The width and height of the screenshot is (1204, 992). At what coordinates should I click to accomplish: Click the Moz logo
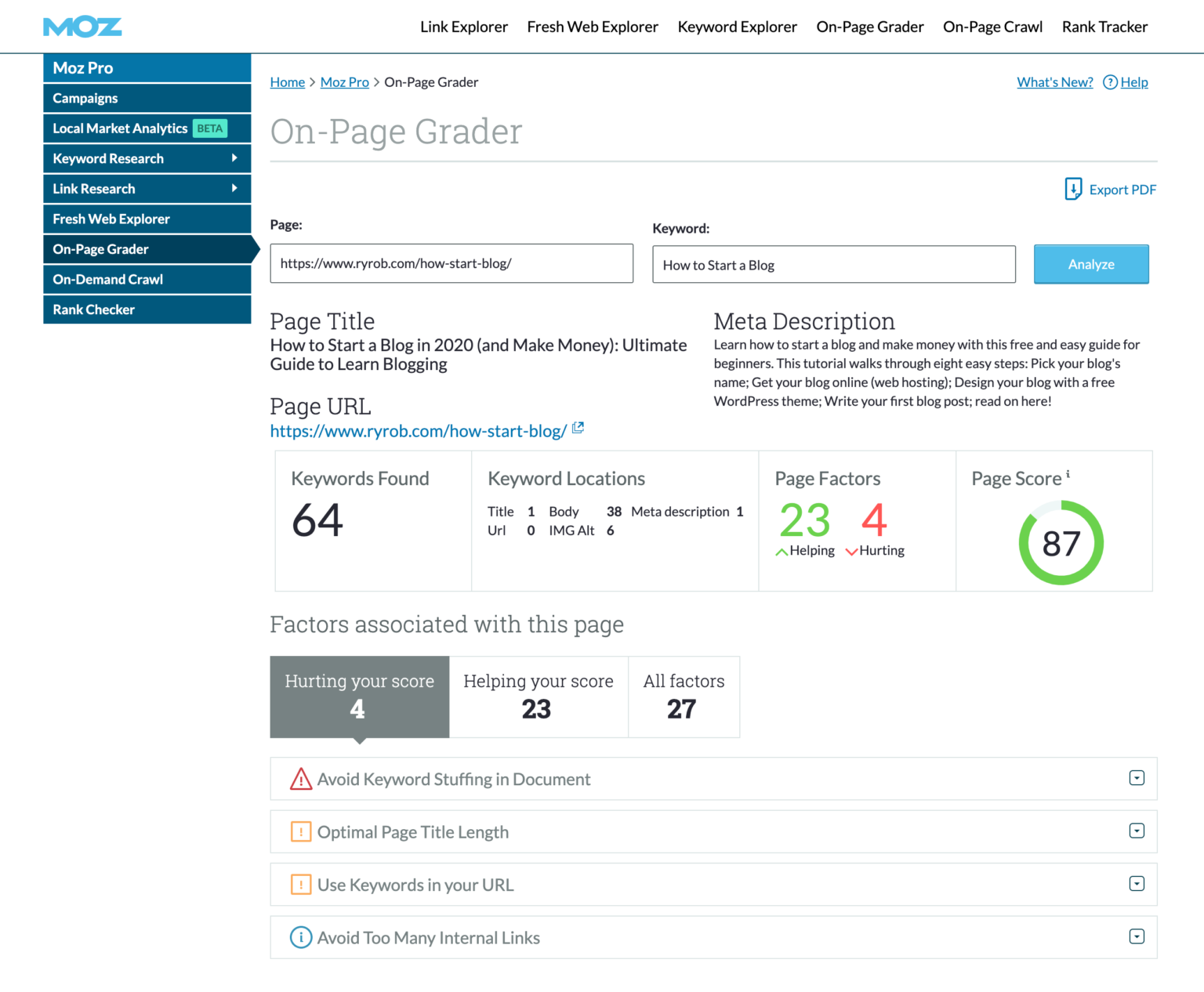[82, 27]
